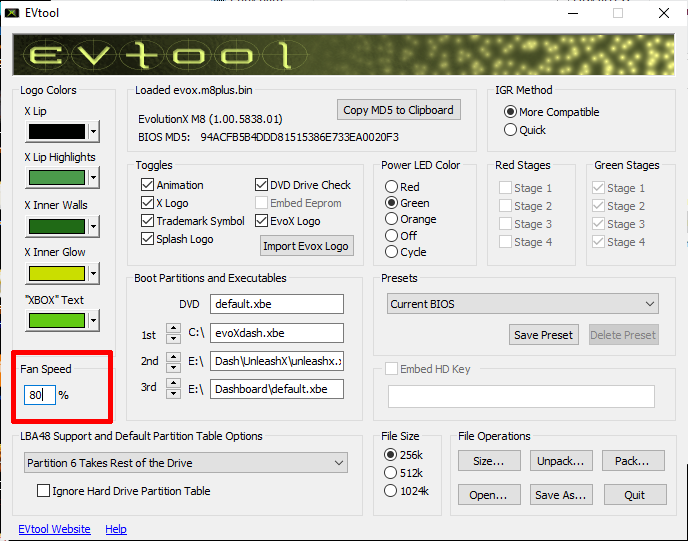Screen dimensions: 688x541
Task: Uncheck DVD Drive Check
Action: [x=303, y=185]
